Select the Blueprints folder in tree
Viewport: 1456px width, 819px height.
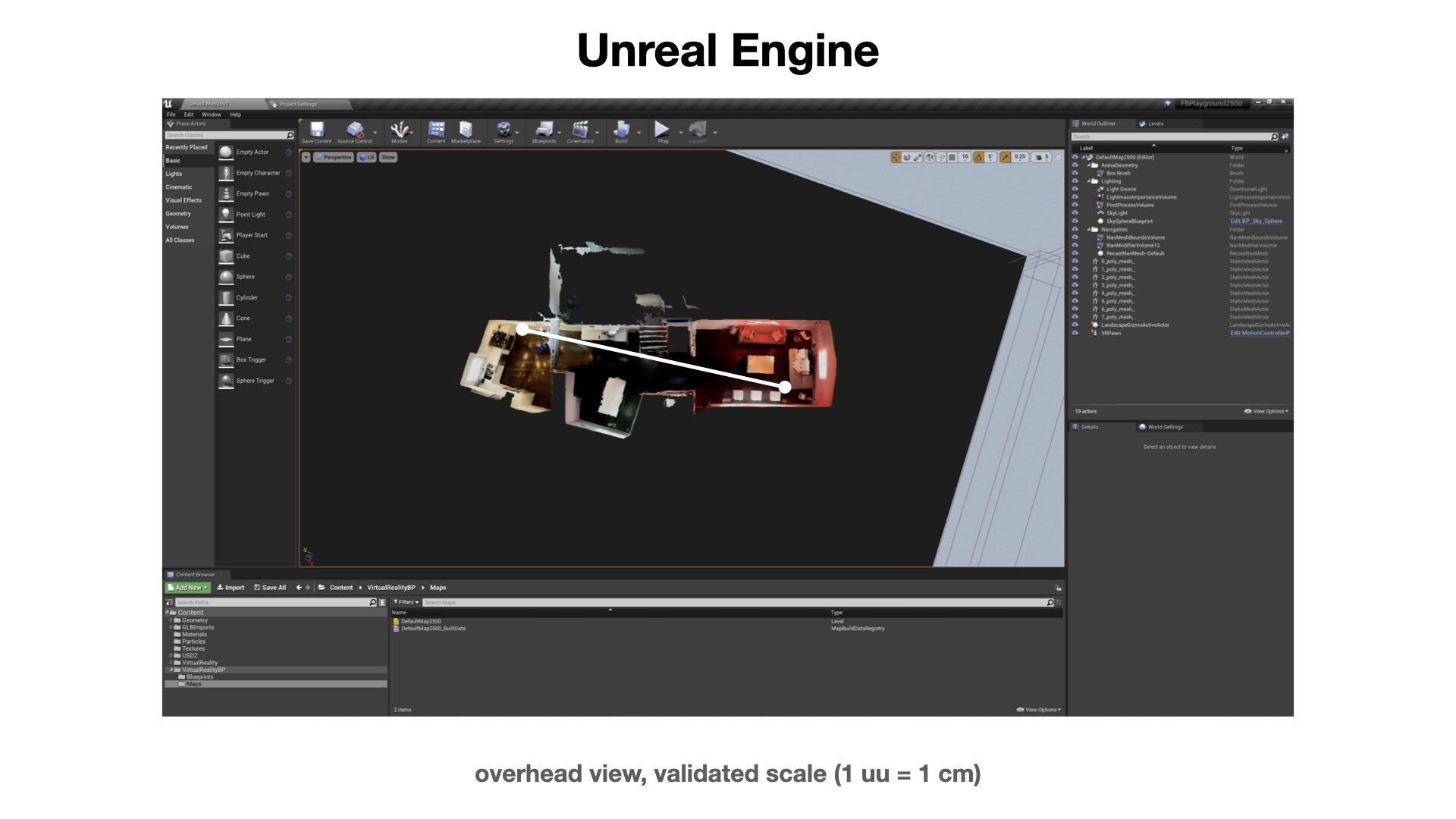[196, 676]
